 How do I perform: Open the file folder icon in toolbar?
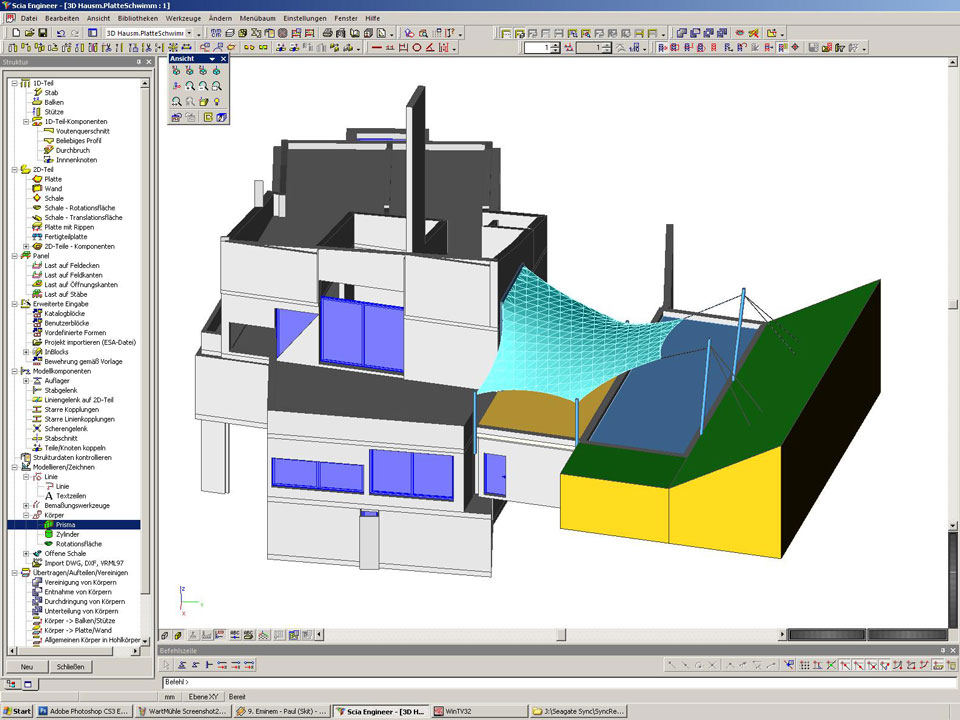click(x=28, y=33)
